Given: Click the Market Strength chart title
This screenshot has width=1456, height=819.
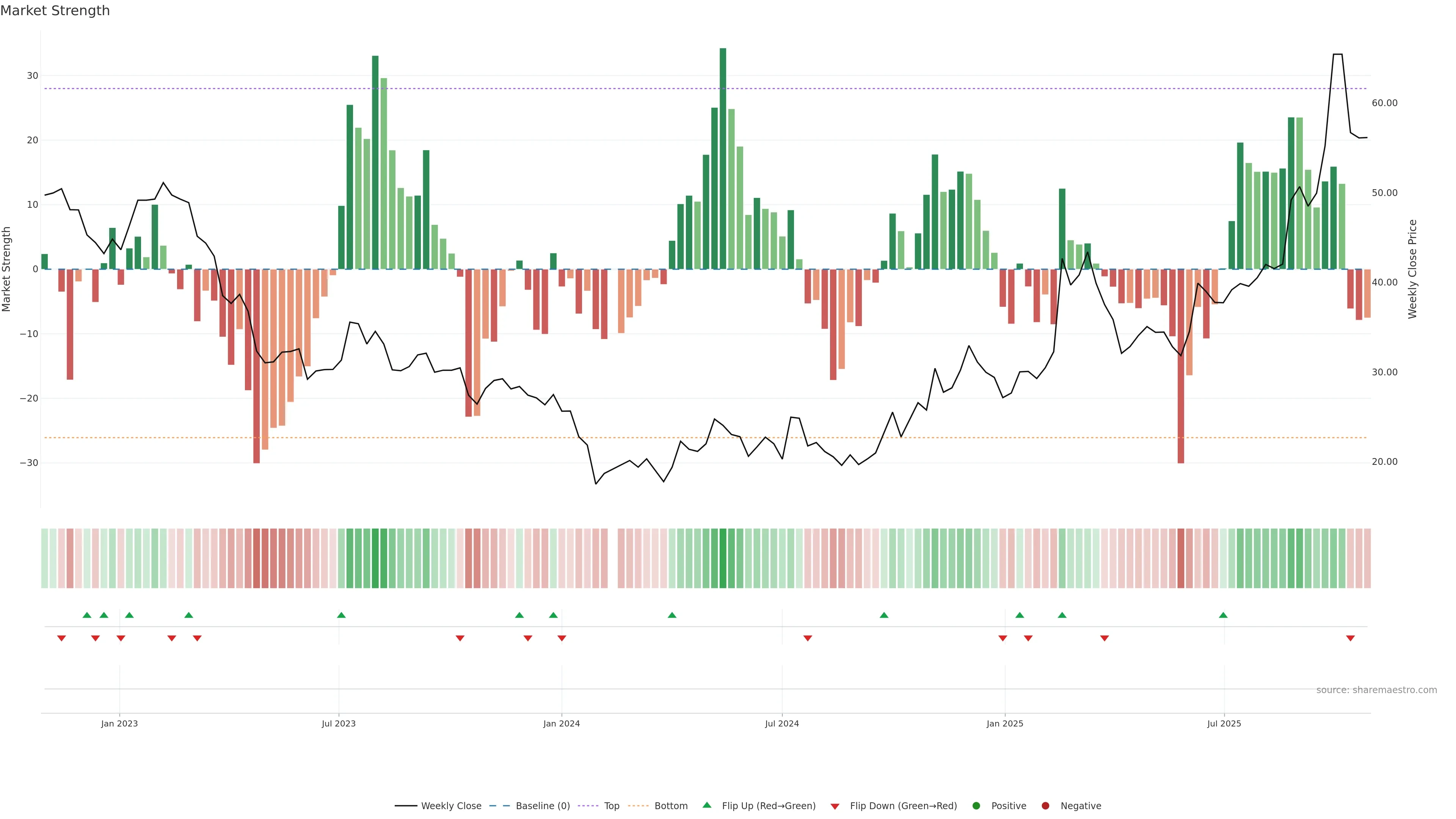Looking at the screenshot, I should [x=55, y=11].
